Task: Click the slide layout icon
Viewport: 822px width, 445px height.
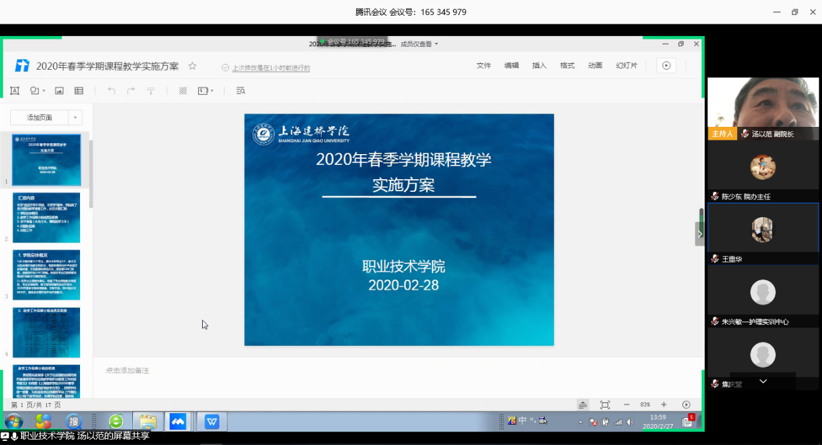Action: (203, 91)
